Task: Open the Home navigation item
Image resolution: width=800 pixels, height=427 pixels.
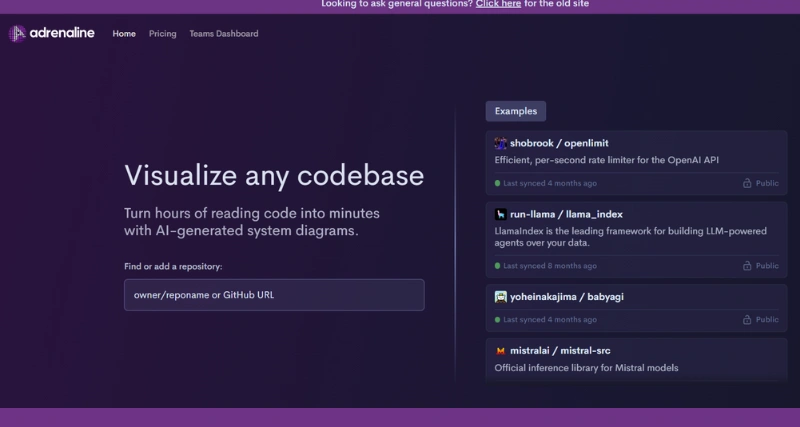Action: click(x=124, y=34)
